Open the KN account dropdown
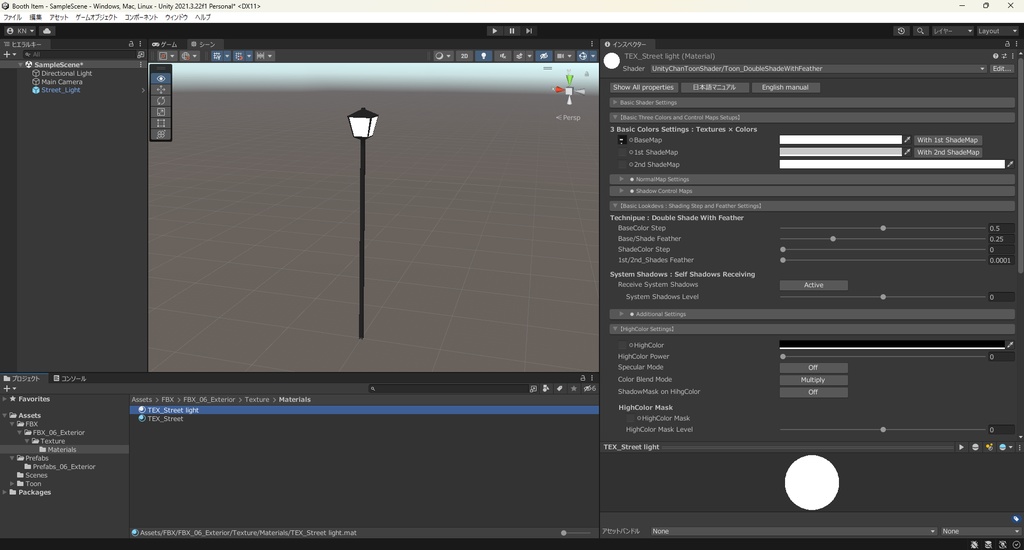1024x550 pixels. (x=20, y=31)
